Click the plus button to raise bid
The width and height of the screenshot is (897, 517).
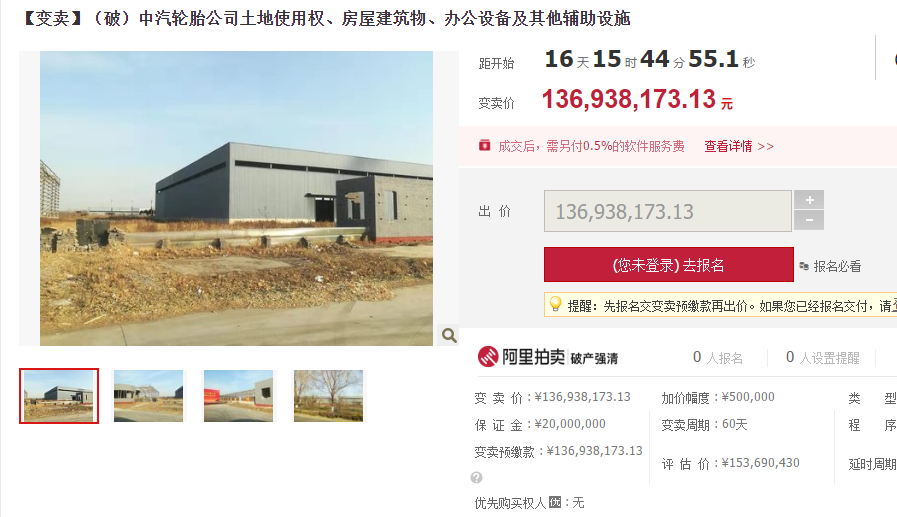click(809, 200)
